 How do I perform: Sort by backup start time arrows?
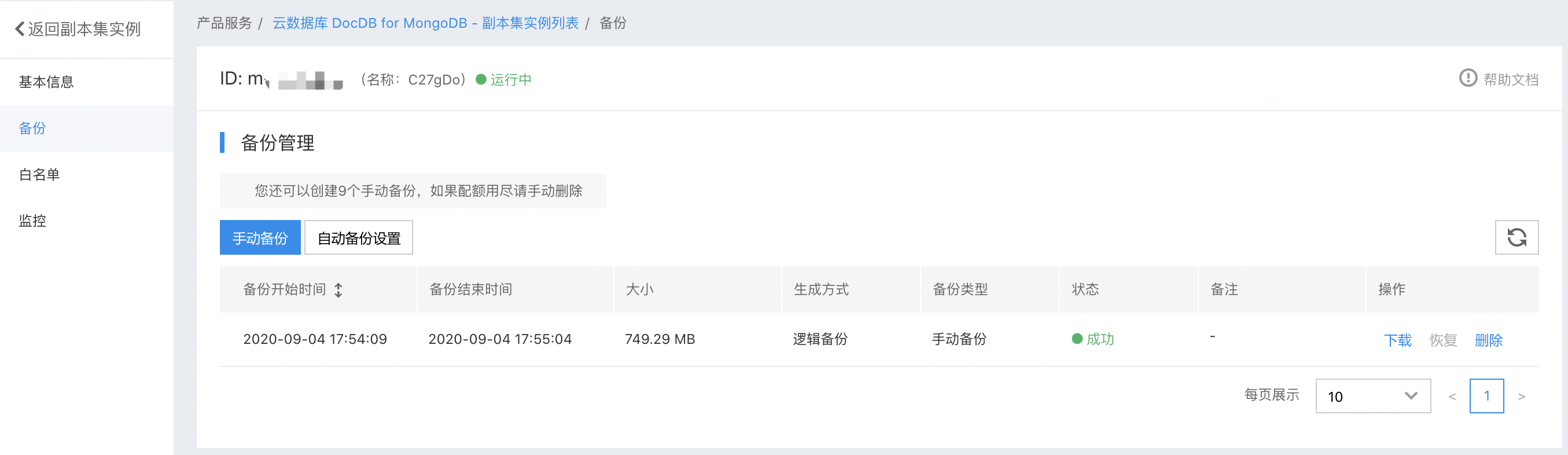[338, 290]
